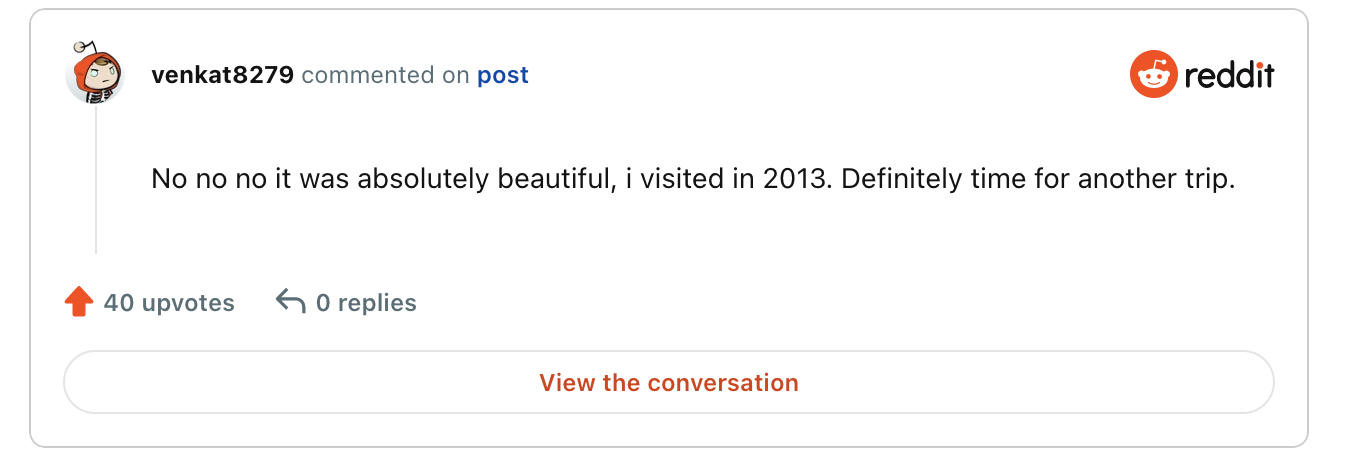Open venkat8279's user profile link
This screenshot has height=468, width=1352.
pos(222,75)
